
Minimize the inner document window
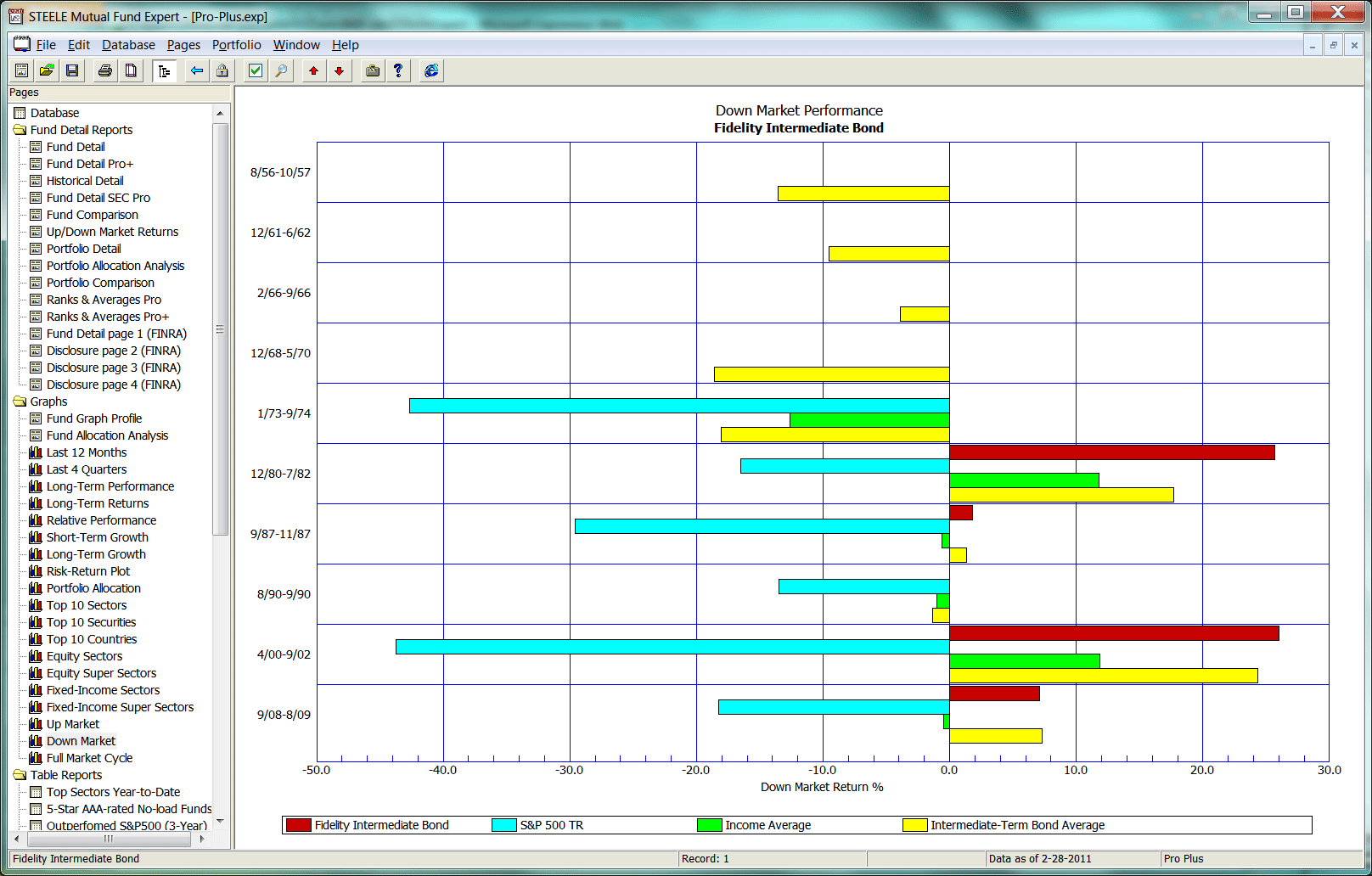point(1313,45)
